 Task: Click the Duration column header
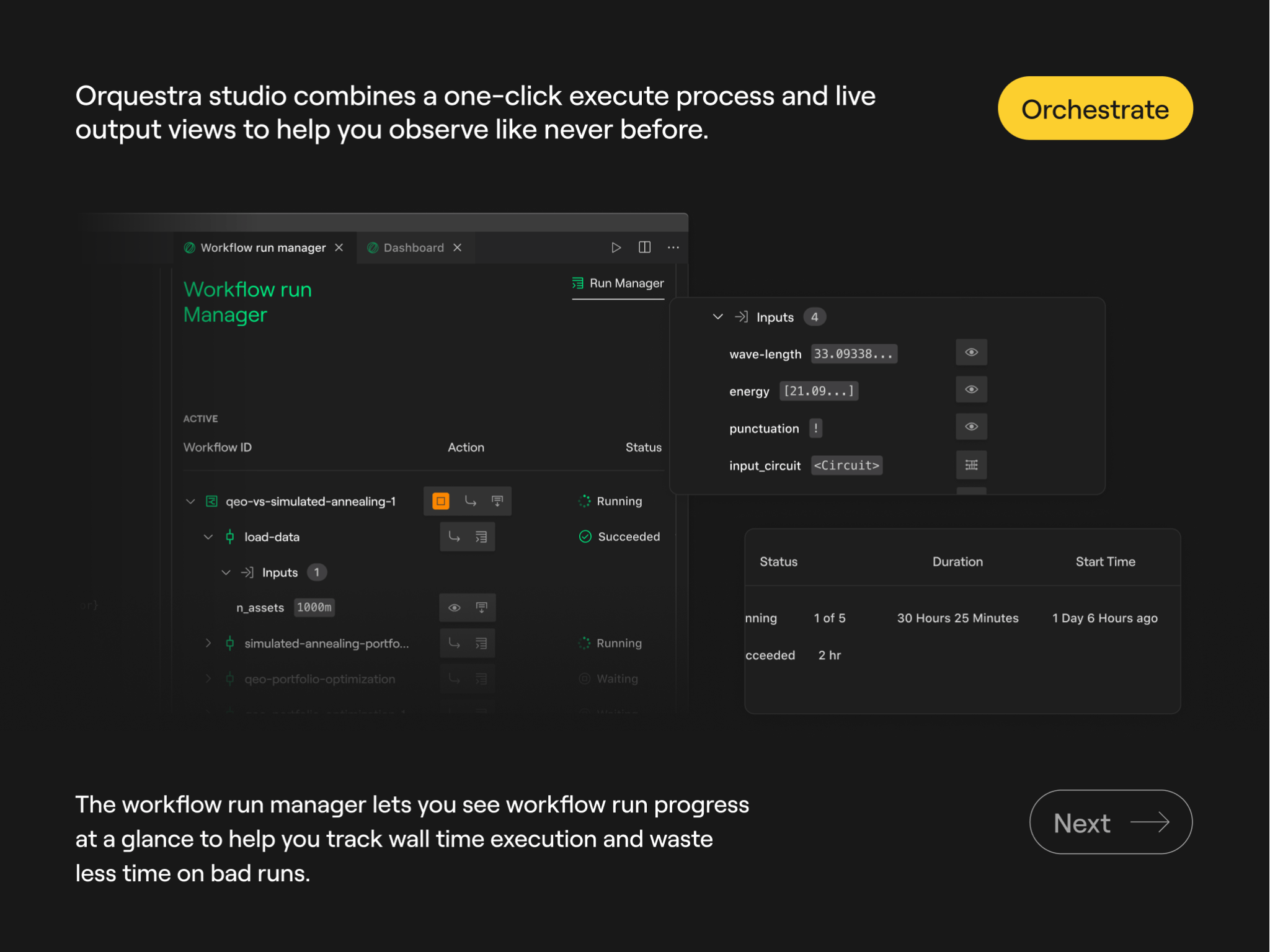click(x=957, y=562)
